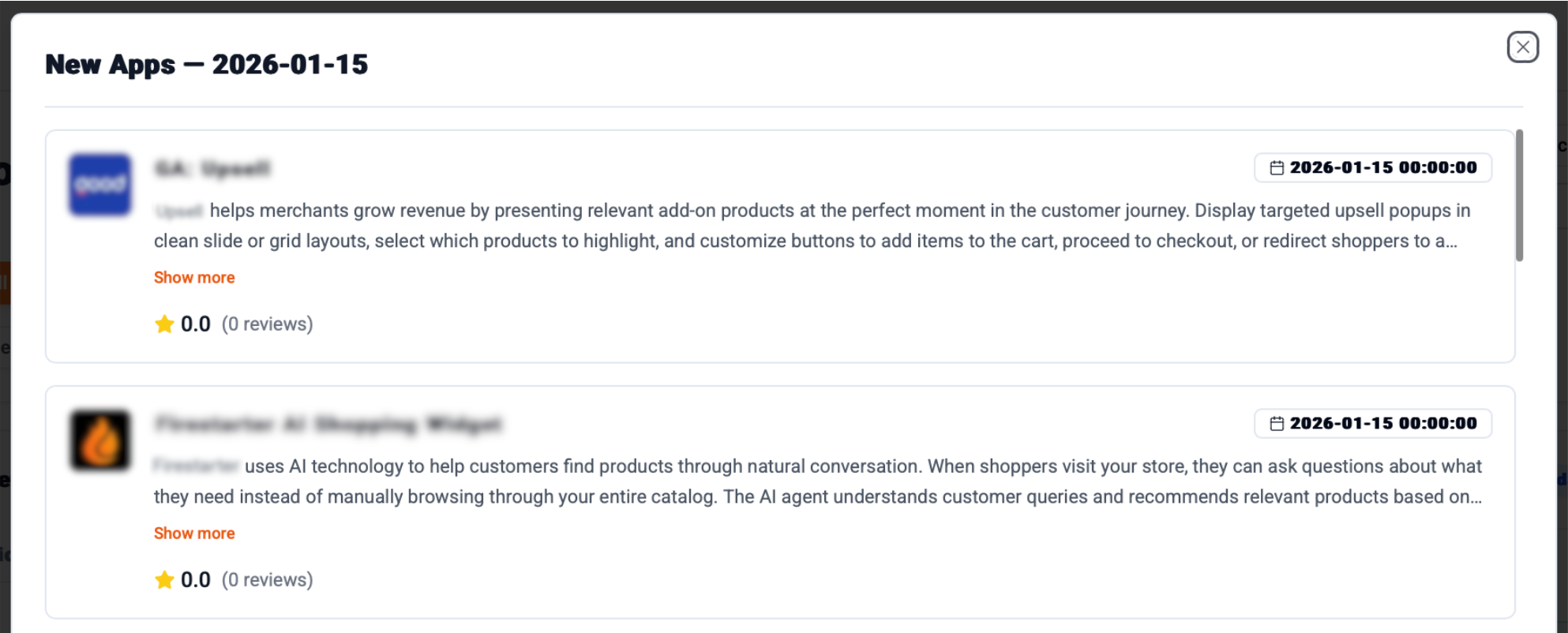Screen dimensions: 1568x633
Task: Click "(0 reviews)" on the AI shopping widget card
Action: click(x=267, y=580)
